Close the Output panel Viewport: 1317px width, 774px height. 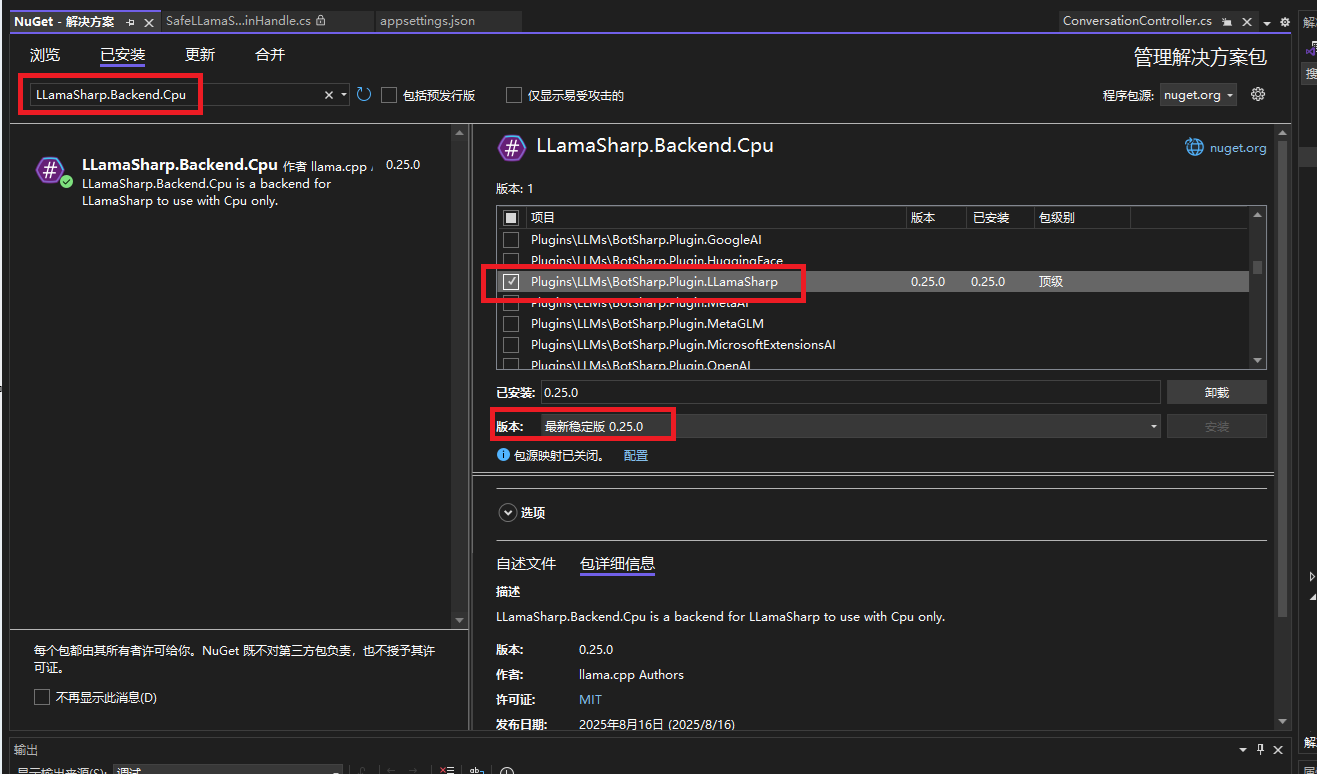1279,749
